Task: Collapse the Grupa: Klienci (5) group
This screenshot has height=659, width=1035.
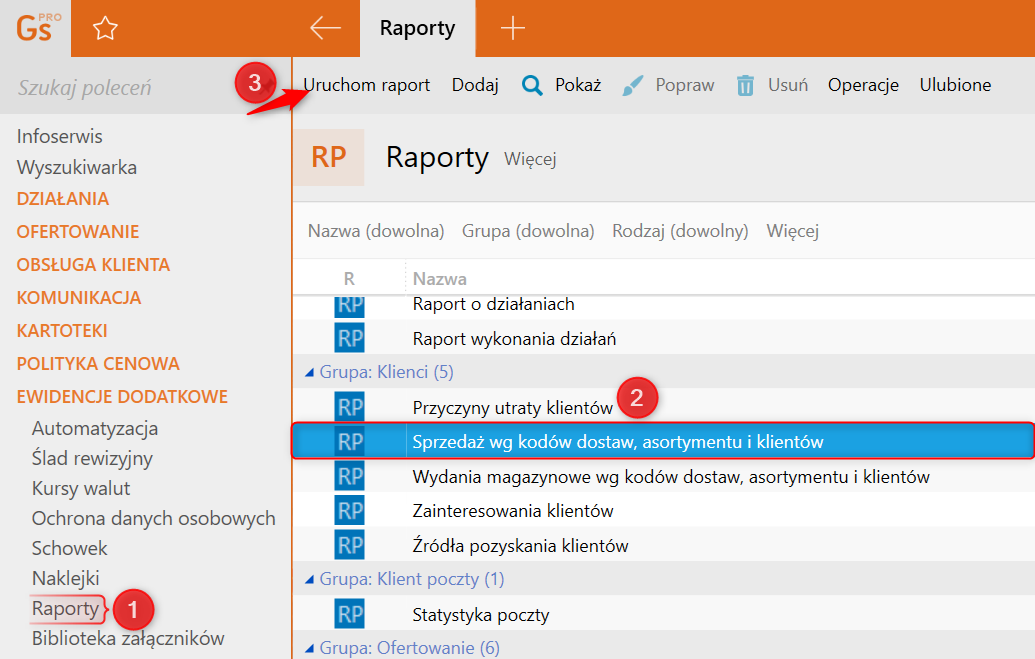Action: tap(309, 372)
